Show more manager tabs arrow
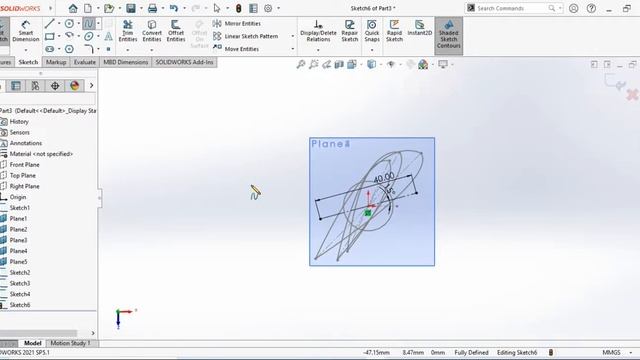The width and height of the screenshot is (640, 360). coord(91,86)
